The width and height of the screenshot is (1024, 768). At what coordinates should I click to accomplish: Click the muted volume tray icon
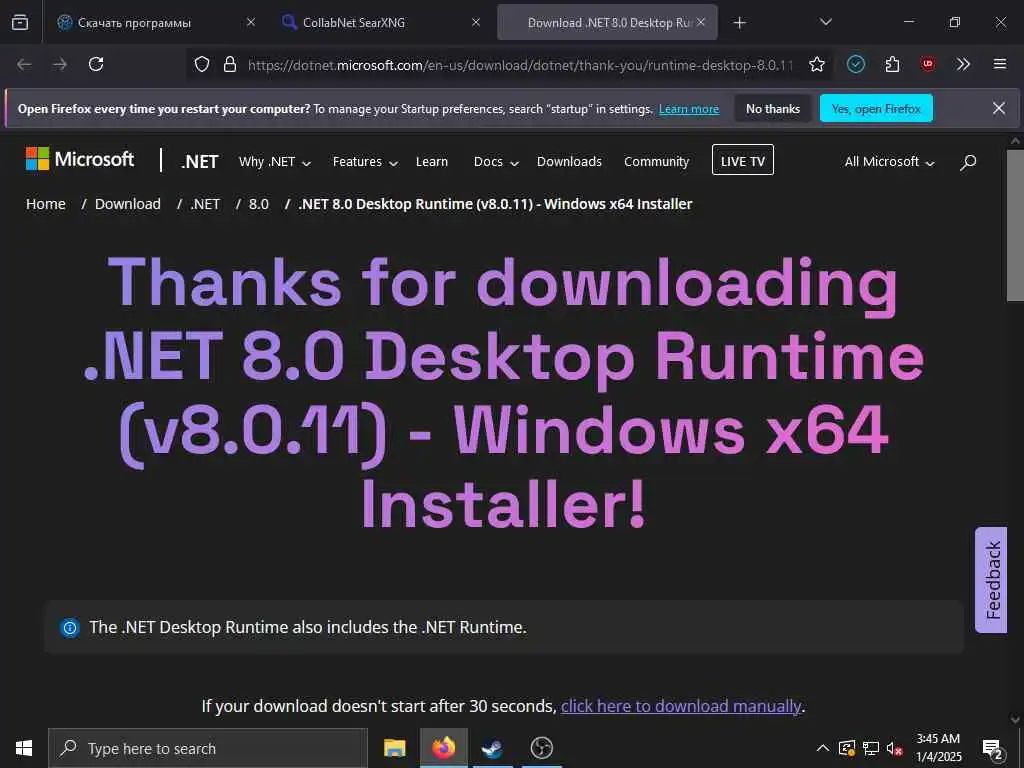(895, 748)
